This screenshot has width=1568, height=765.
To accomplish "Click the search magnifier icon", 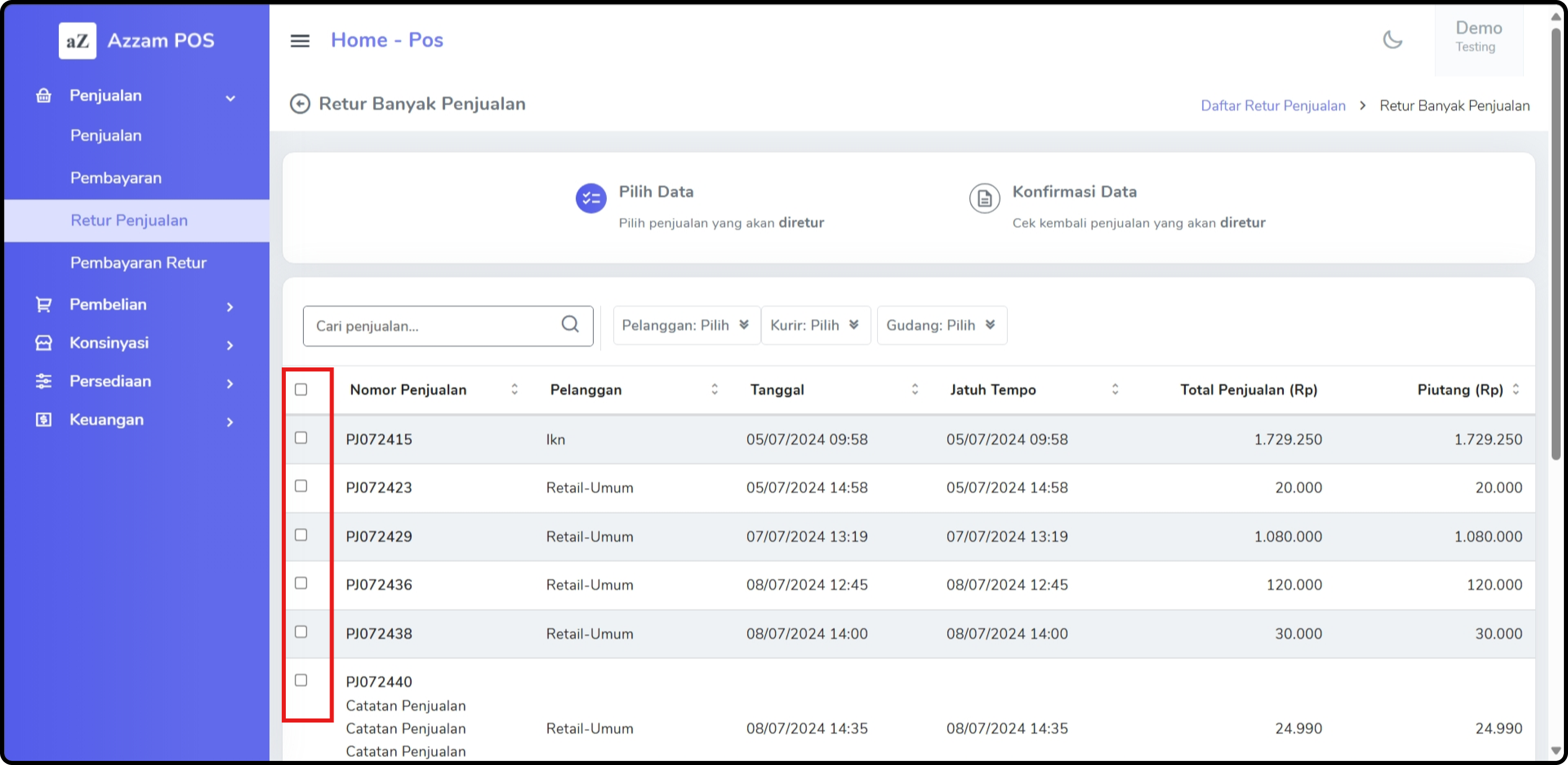I will pyautogui.click(x=570, y=325).
